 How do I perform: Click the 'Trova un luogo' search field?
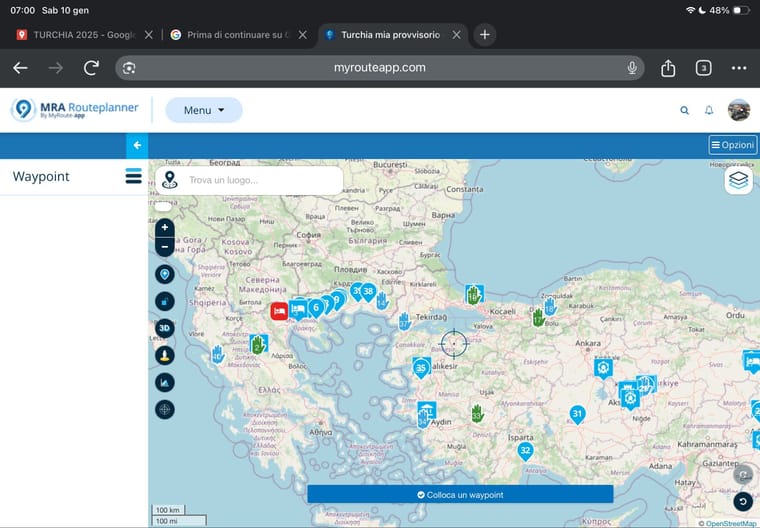coord(260,180)
